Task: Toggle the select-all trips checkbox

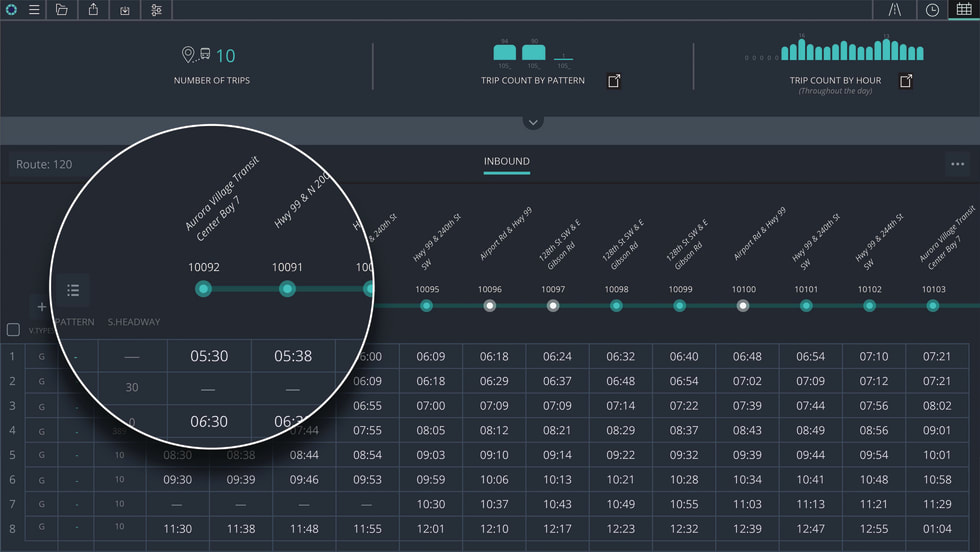Action: [13, 329]
